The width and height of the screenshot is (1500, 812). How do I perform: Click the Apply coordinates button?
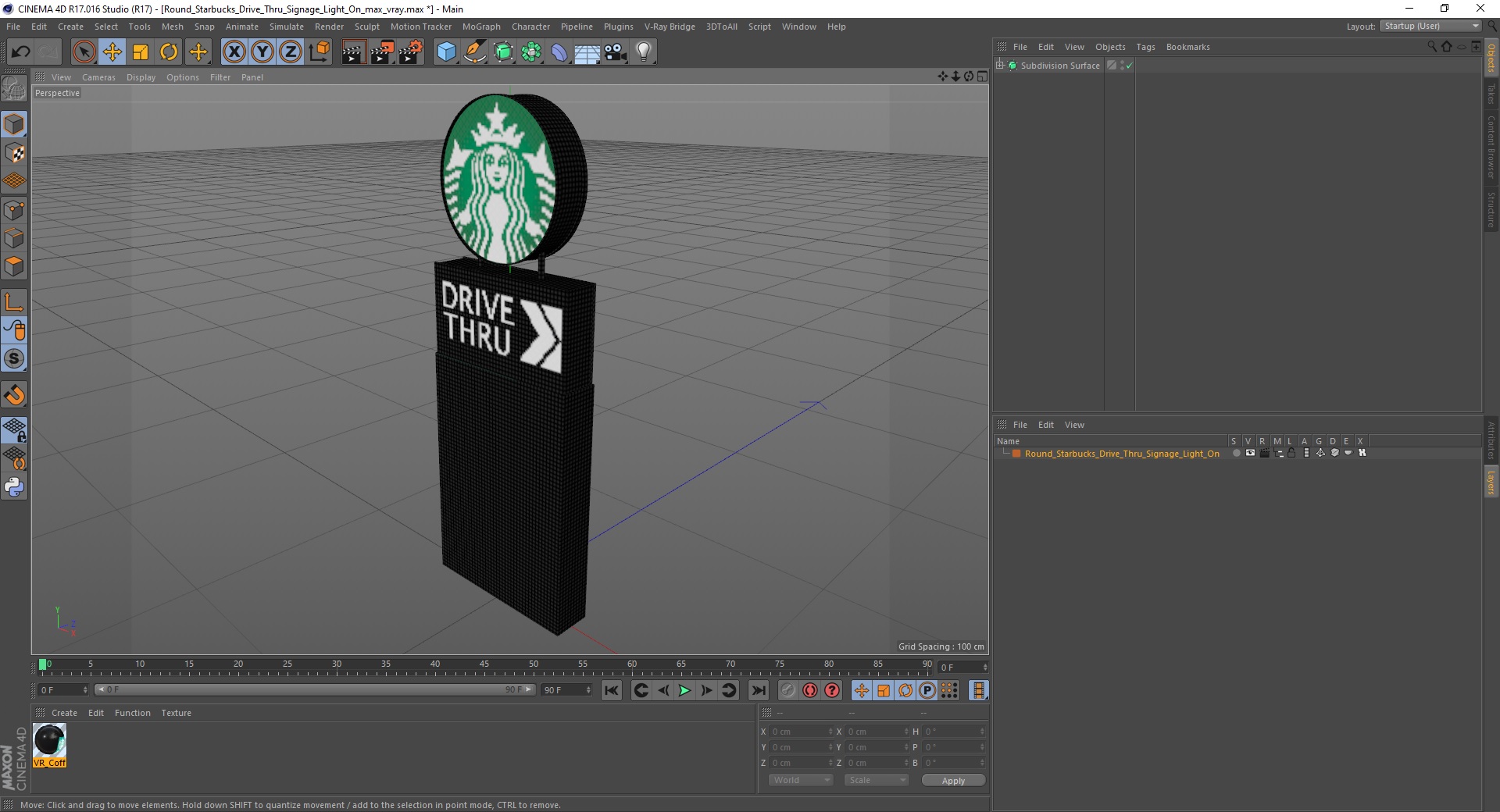point(953,780)
